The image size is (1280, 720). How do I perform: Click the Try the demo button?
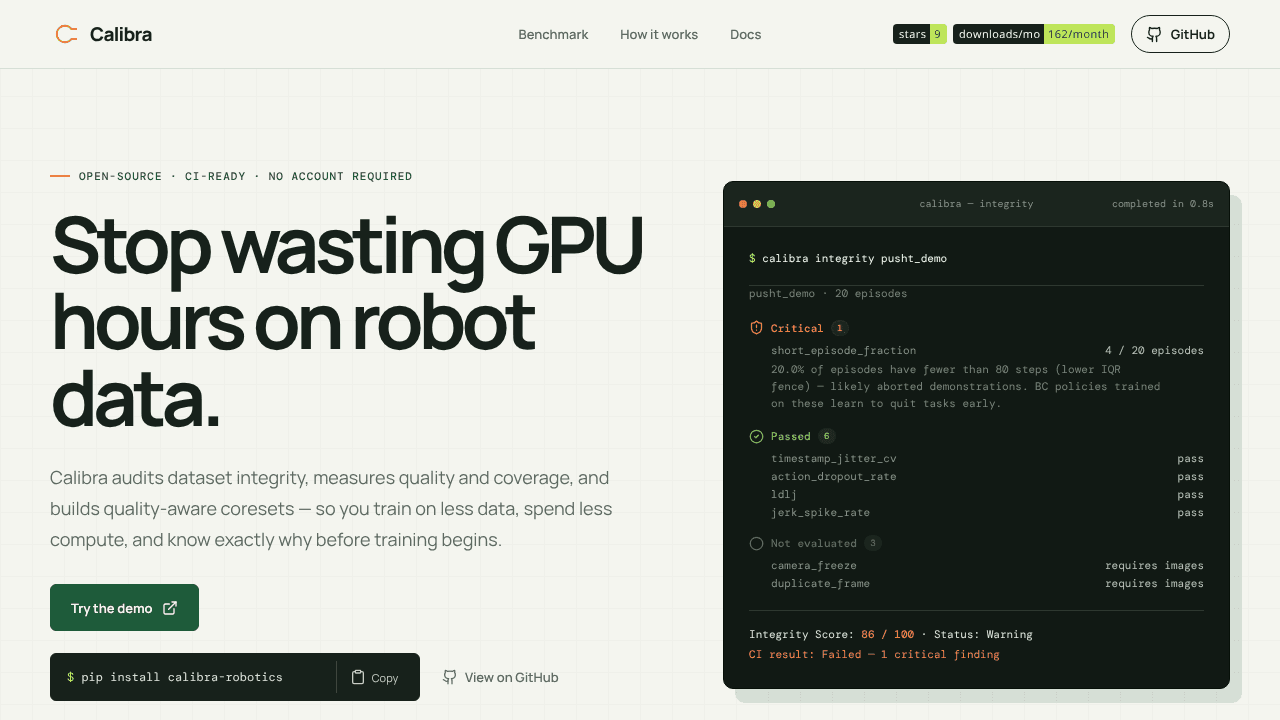pos(124,608)
